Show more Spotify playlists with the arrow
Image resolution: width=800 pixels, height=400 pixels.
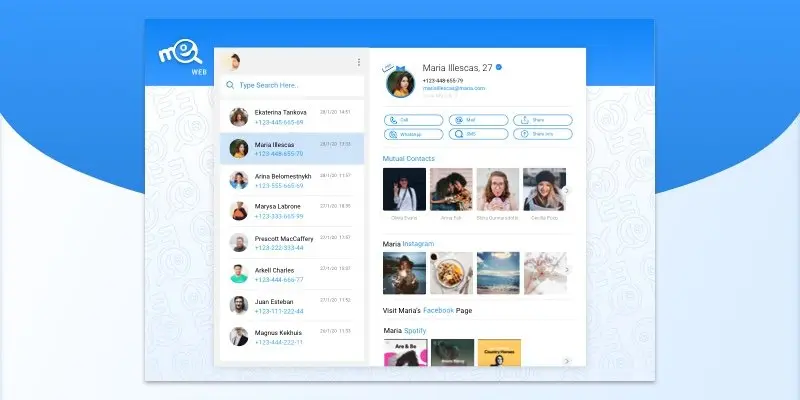tap(566, 361)
